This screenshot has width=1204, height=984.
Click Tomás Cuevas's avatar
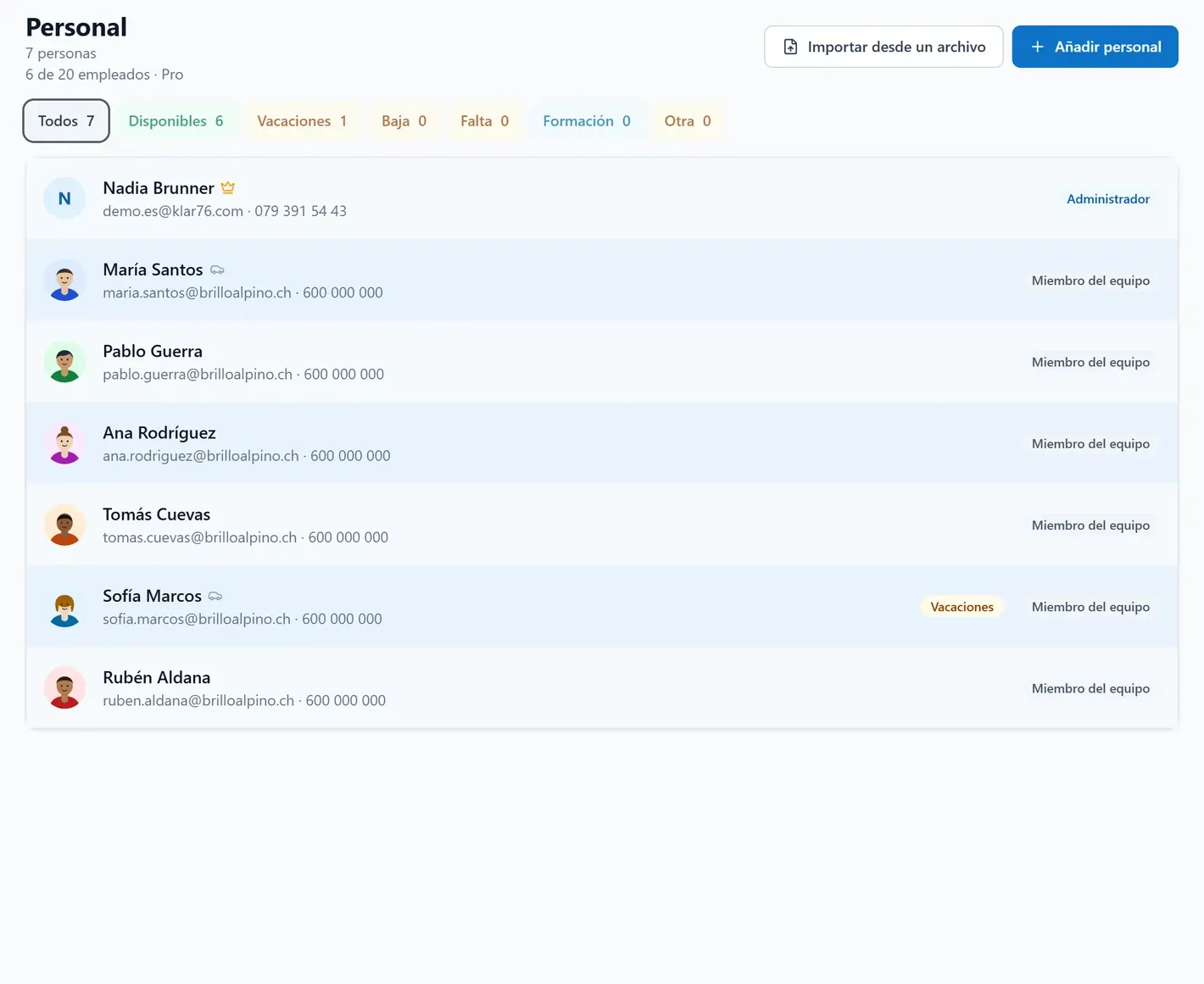(x=64, y=525)
